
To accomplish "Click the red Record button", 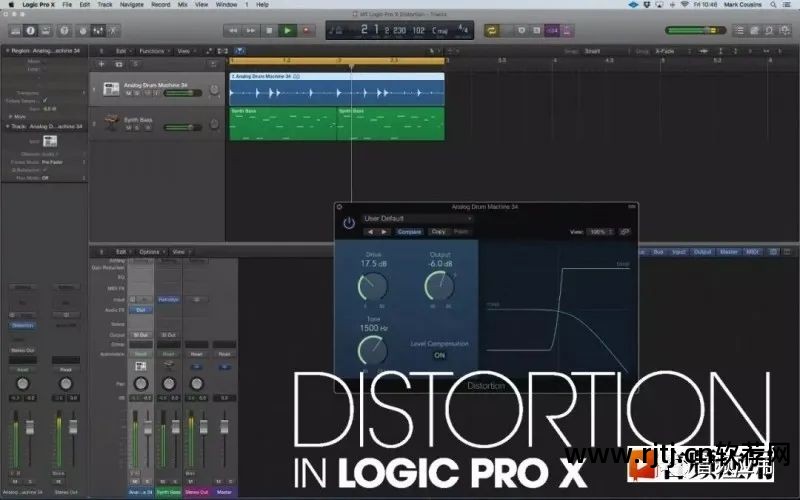I will (x=306, y=31).
